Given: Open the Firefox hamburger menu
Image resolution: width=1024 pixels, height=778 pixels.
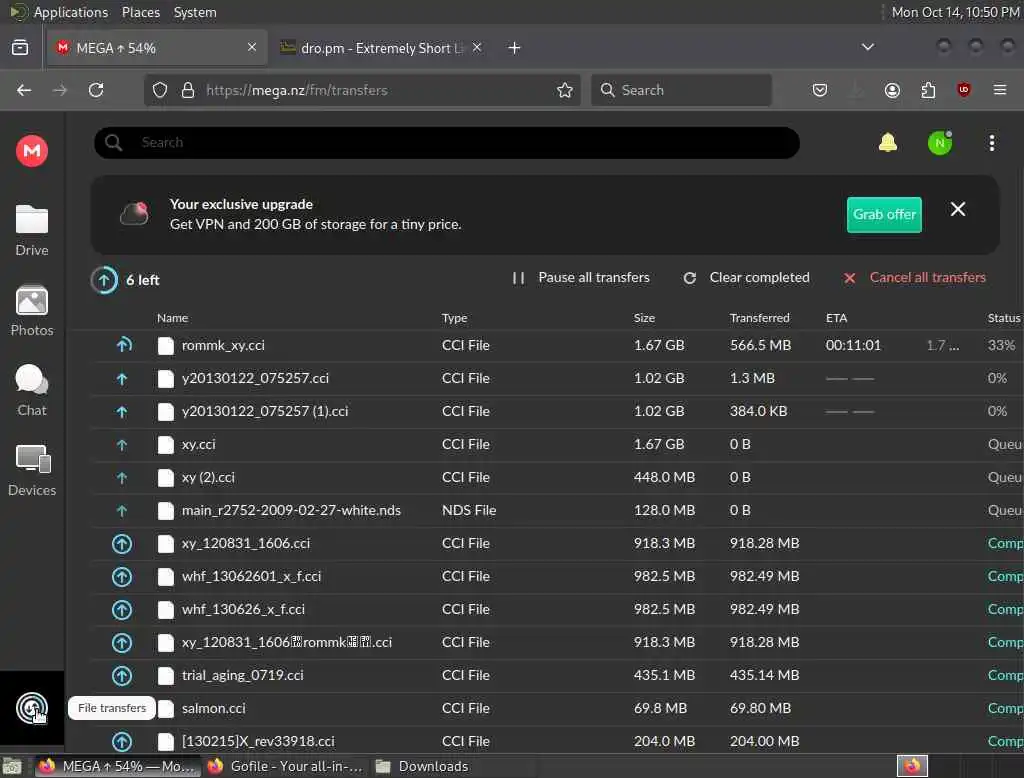Looking at the screenshot, I should click(x=999, y=89).
